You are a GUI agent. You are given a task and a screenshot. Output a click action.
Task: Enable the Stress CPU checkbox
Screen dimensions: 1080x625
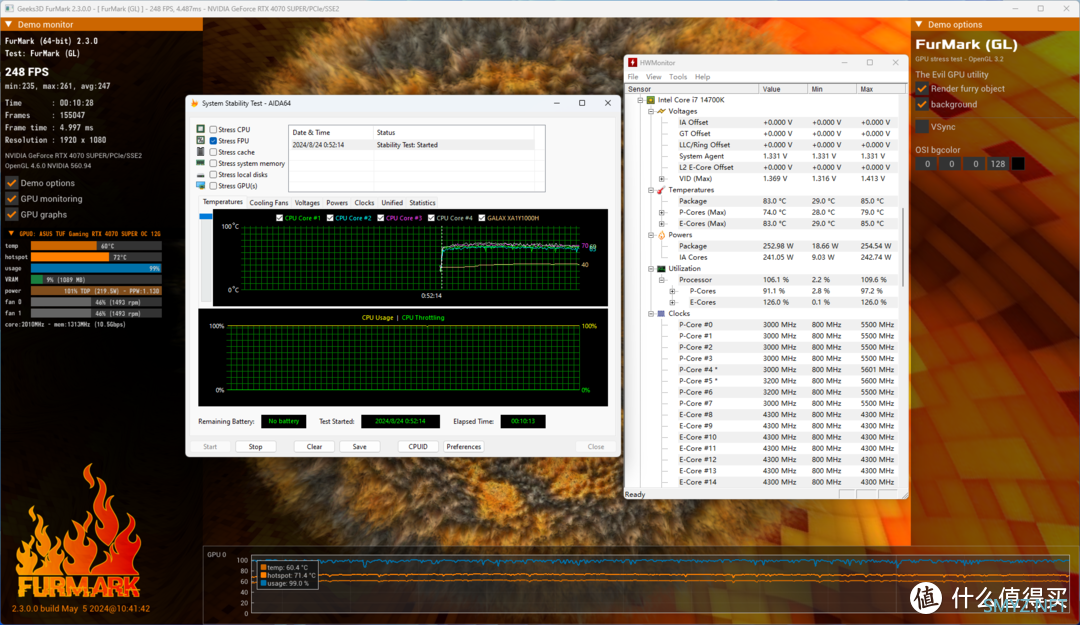pyautogui.click(x=214, y=130)
